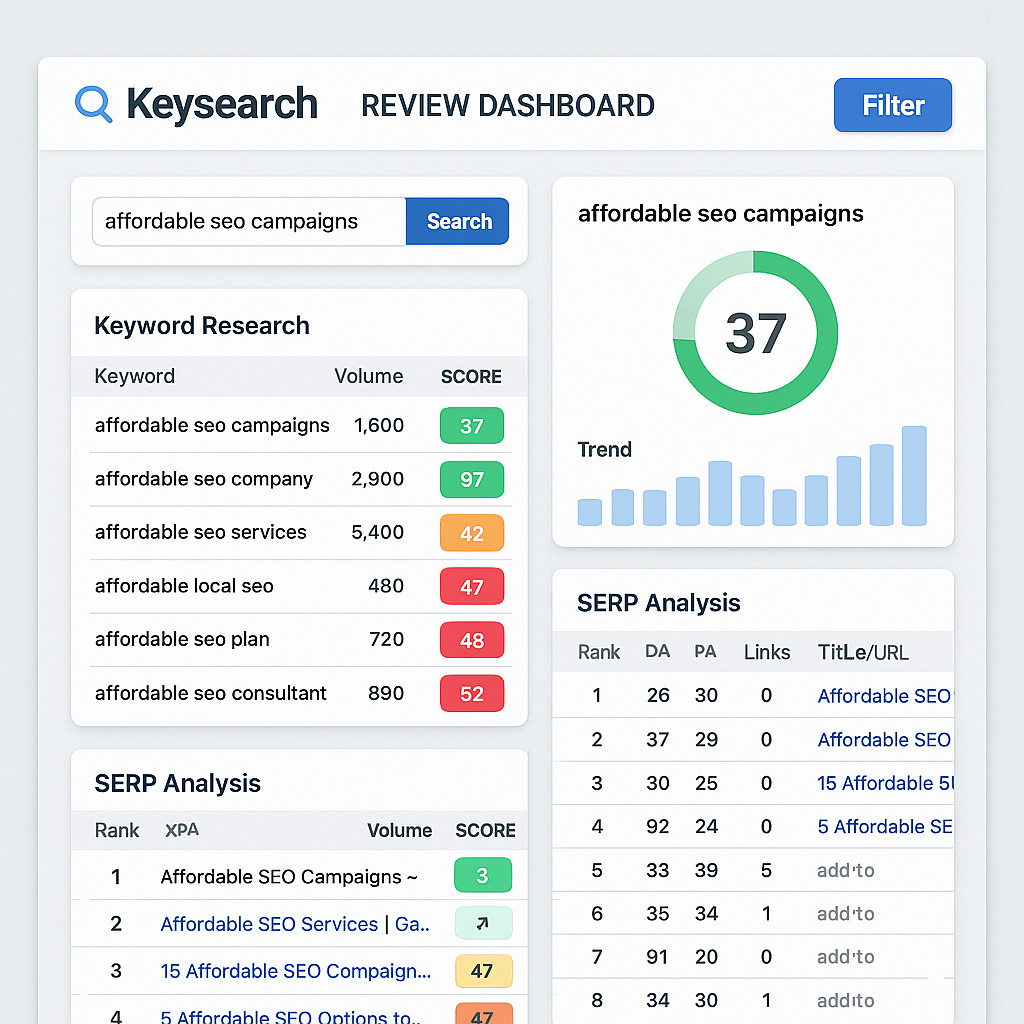Click the green 37 score badge for affordable seo campaigns
Image resolution: width=1024 pixels, height=1024 pixels.
pos(471,425)
